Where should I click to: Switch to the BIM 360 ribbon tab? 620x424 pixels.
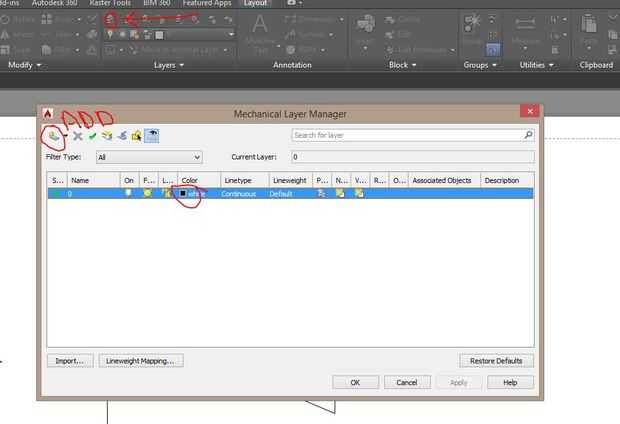click(x=157, y=3)
